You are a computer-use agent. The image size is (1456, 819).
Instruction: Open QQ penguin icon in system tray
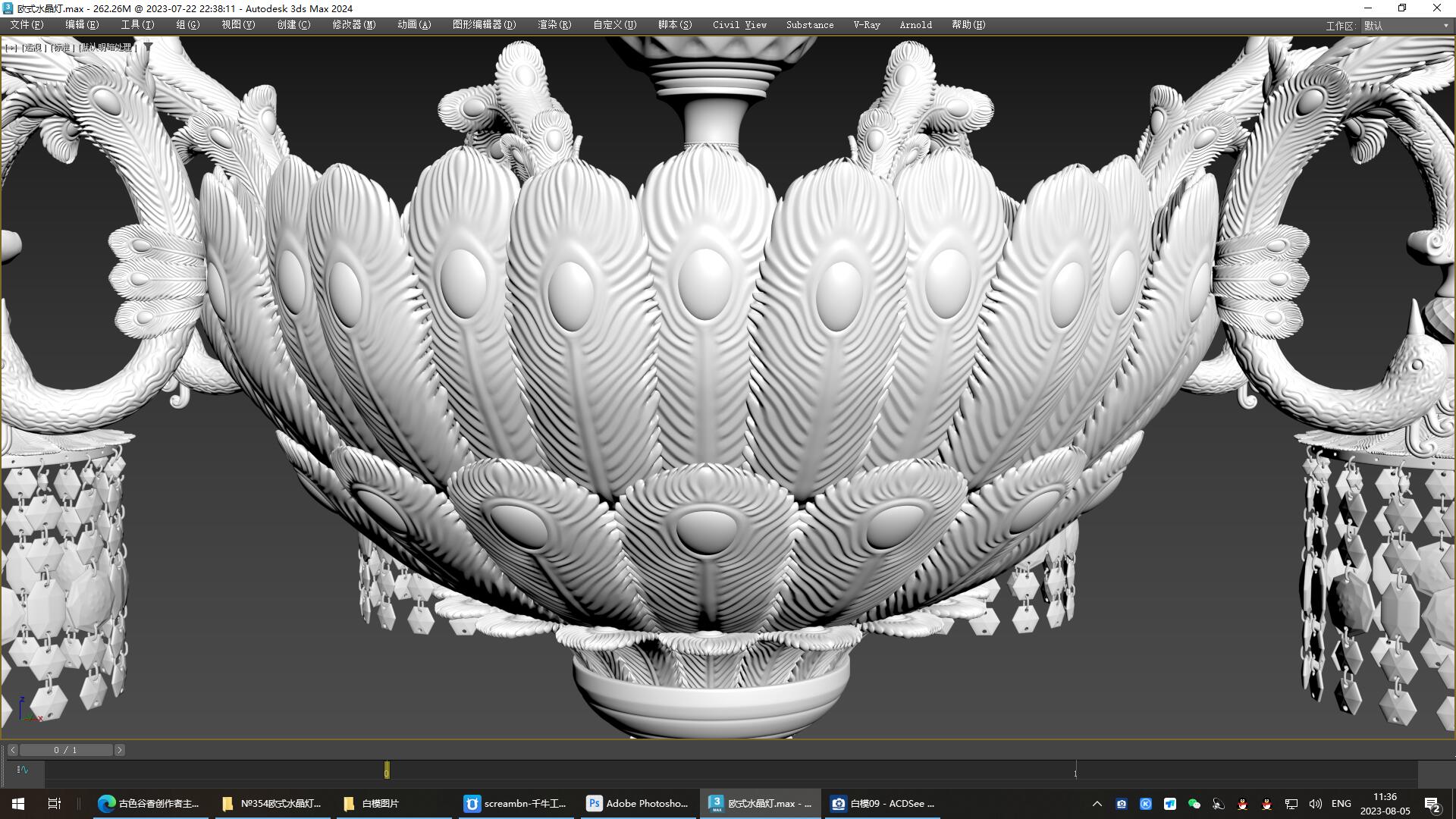tap(1242, 804)
